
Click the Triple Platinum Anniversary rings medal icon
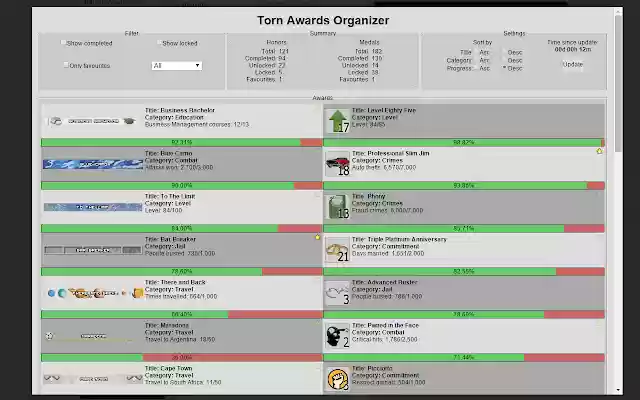tap(338, 250)
